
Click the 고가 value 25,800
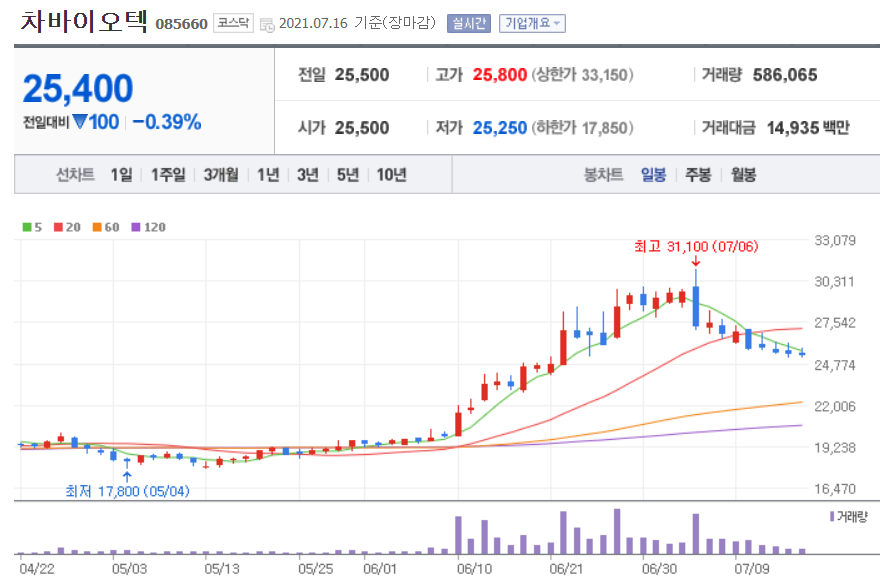(x=499, y=75)
